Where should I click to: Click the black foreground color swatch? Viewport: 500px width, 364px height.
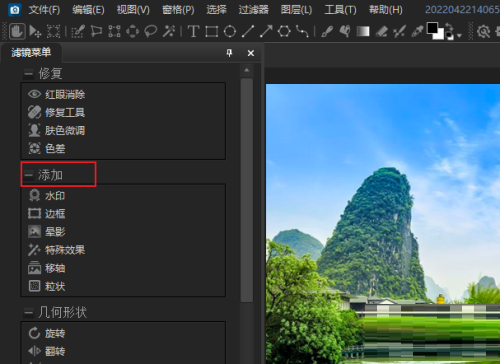(x=432, y=28)
